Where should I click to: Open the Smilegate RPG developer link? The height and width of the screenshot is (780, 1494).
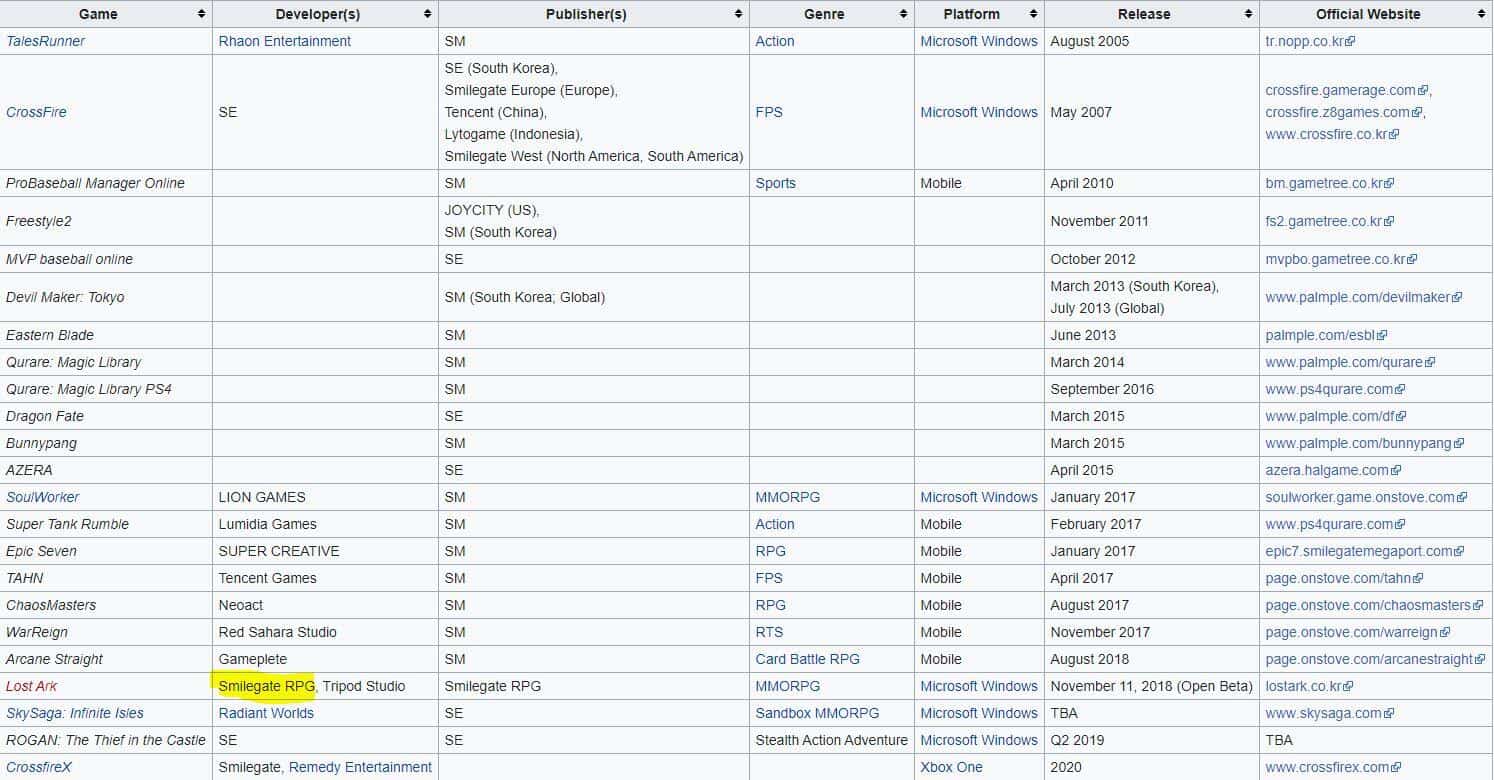(x=267, y=686)
